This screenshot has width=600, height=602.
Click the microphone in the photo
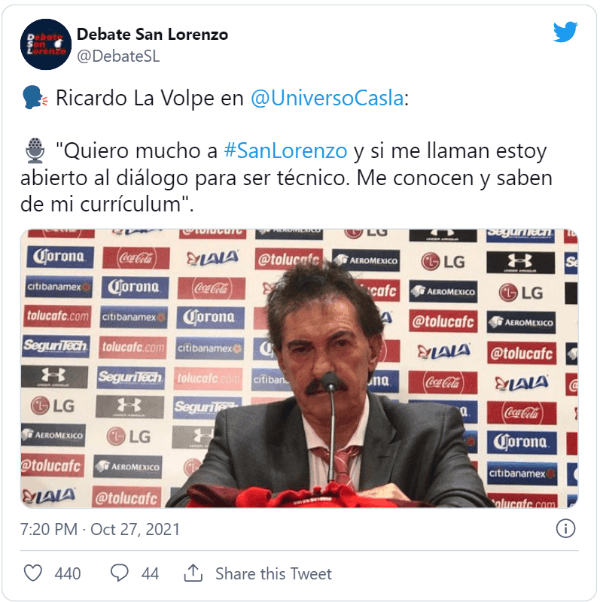pos(330,418)
